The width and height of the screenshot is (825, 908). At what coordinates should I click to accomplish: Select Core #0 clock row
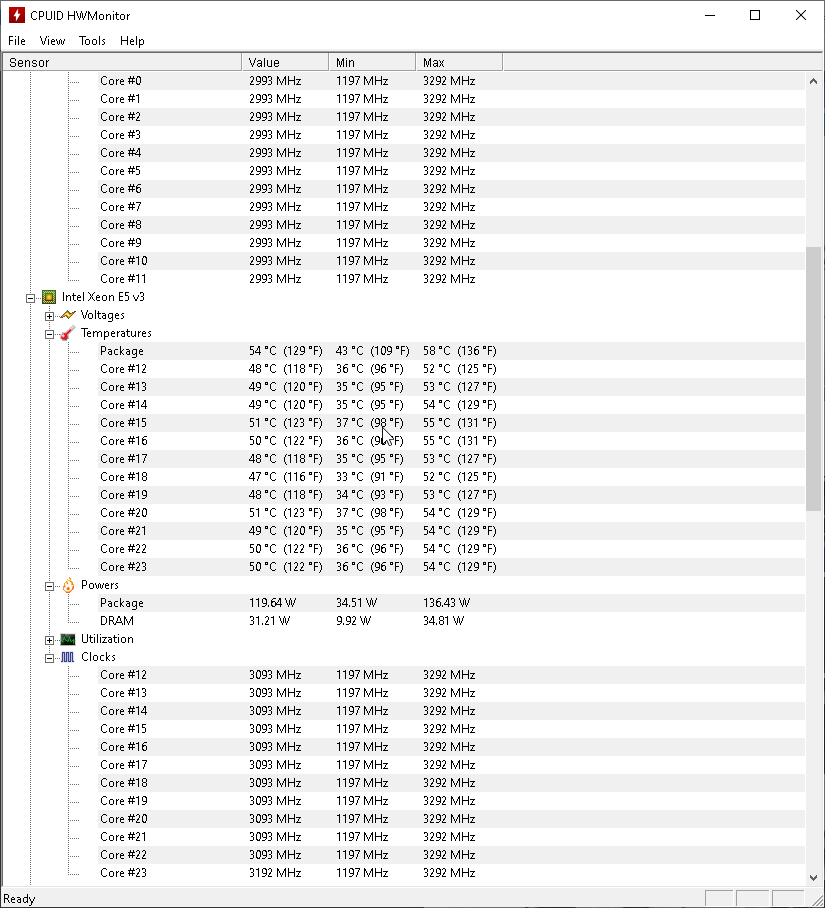click(451, 81)
